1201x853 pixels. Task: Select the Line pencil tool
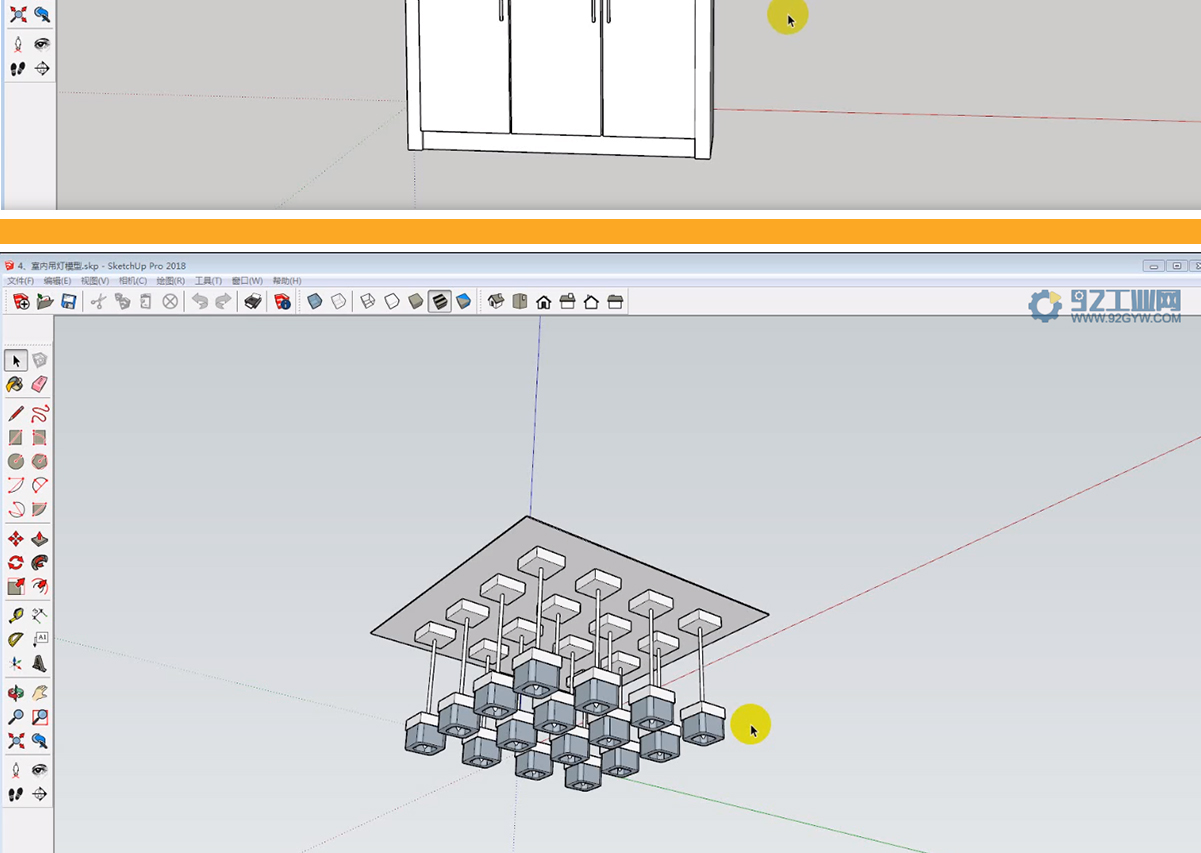(16, 414)
